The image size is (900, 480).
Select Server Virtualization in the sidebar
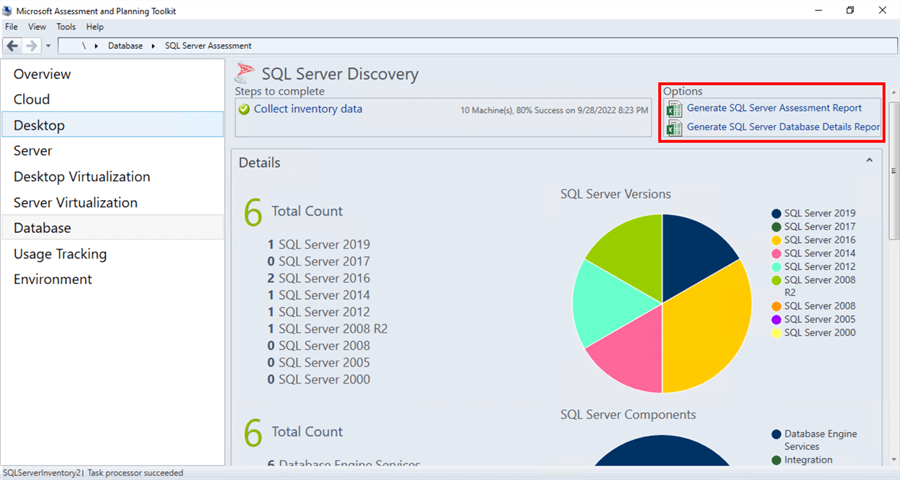112,202
